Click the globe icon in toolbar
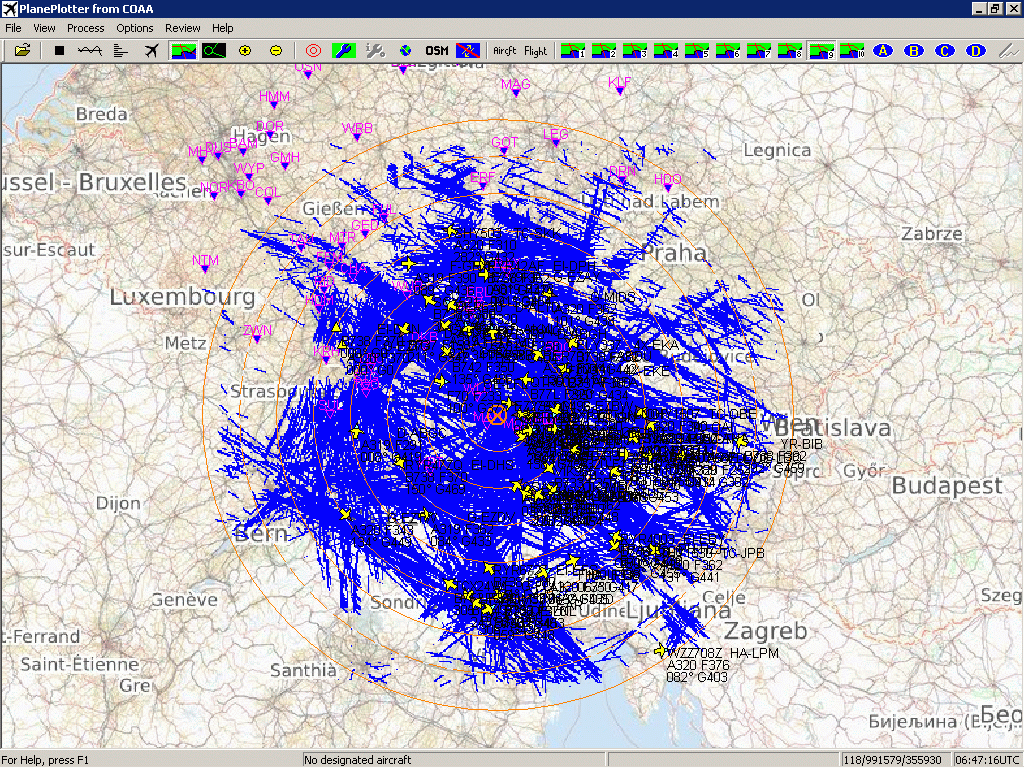This screenshot has height=768, width=1024. click(406, 50)
